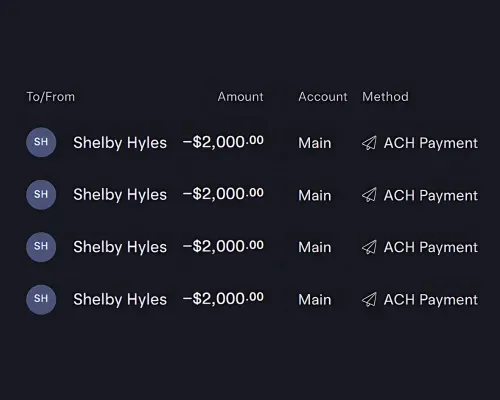This screenshot has width=500, height=400.
Task: Click ACH Payment label in second row
Action: tap(431, 196)
